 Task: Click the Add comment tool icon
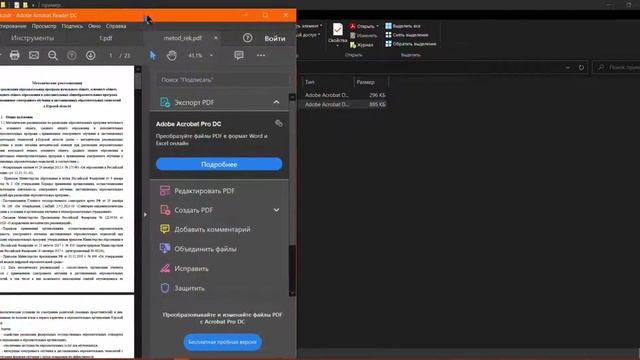point(165,229)
